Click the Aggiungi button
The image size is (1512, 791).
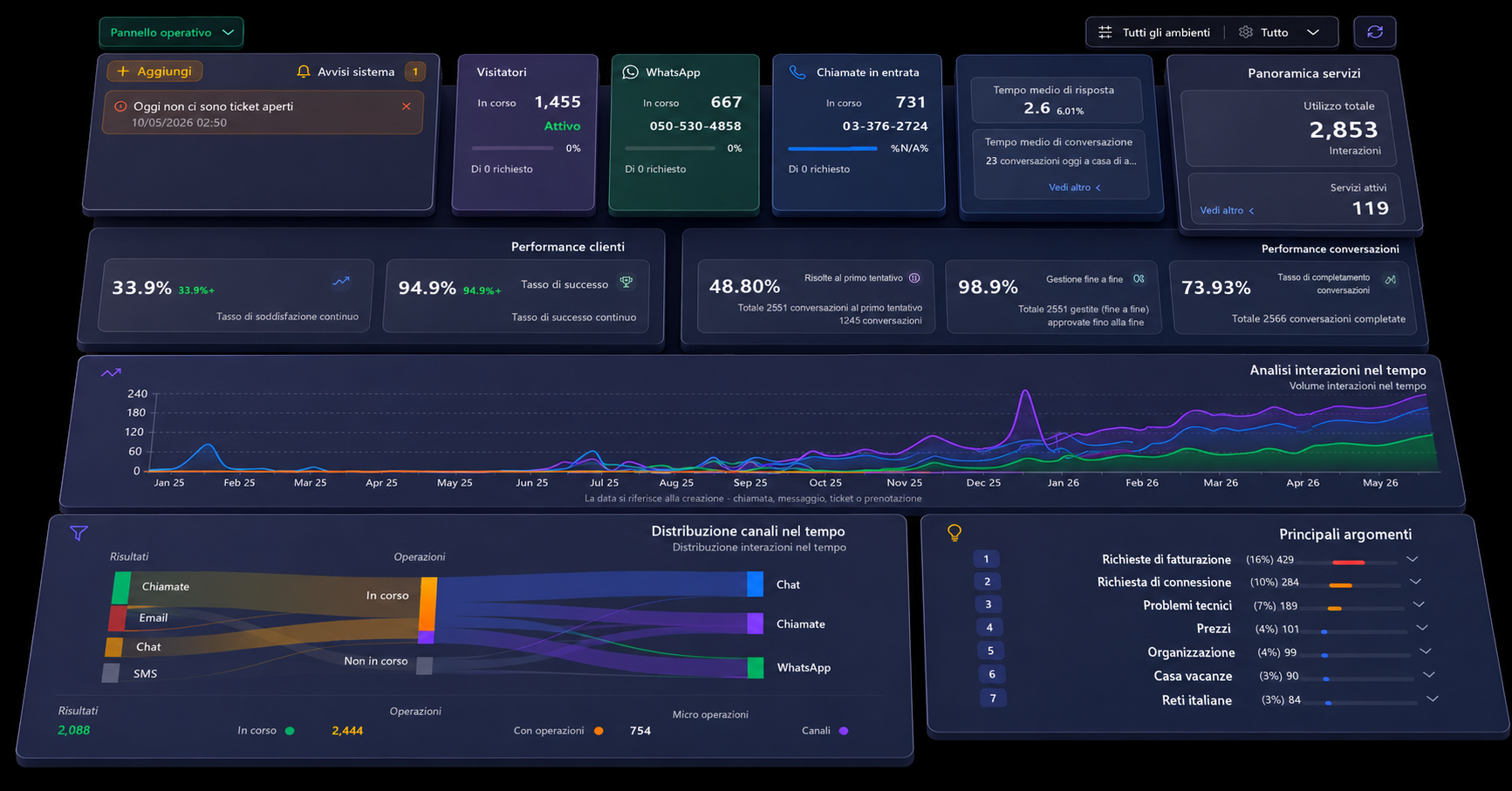point(154,72)
